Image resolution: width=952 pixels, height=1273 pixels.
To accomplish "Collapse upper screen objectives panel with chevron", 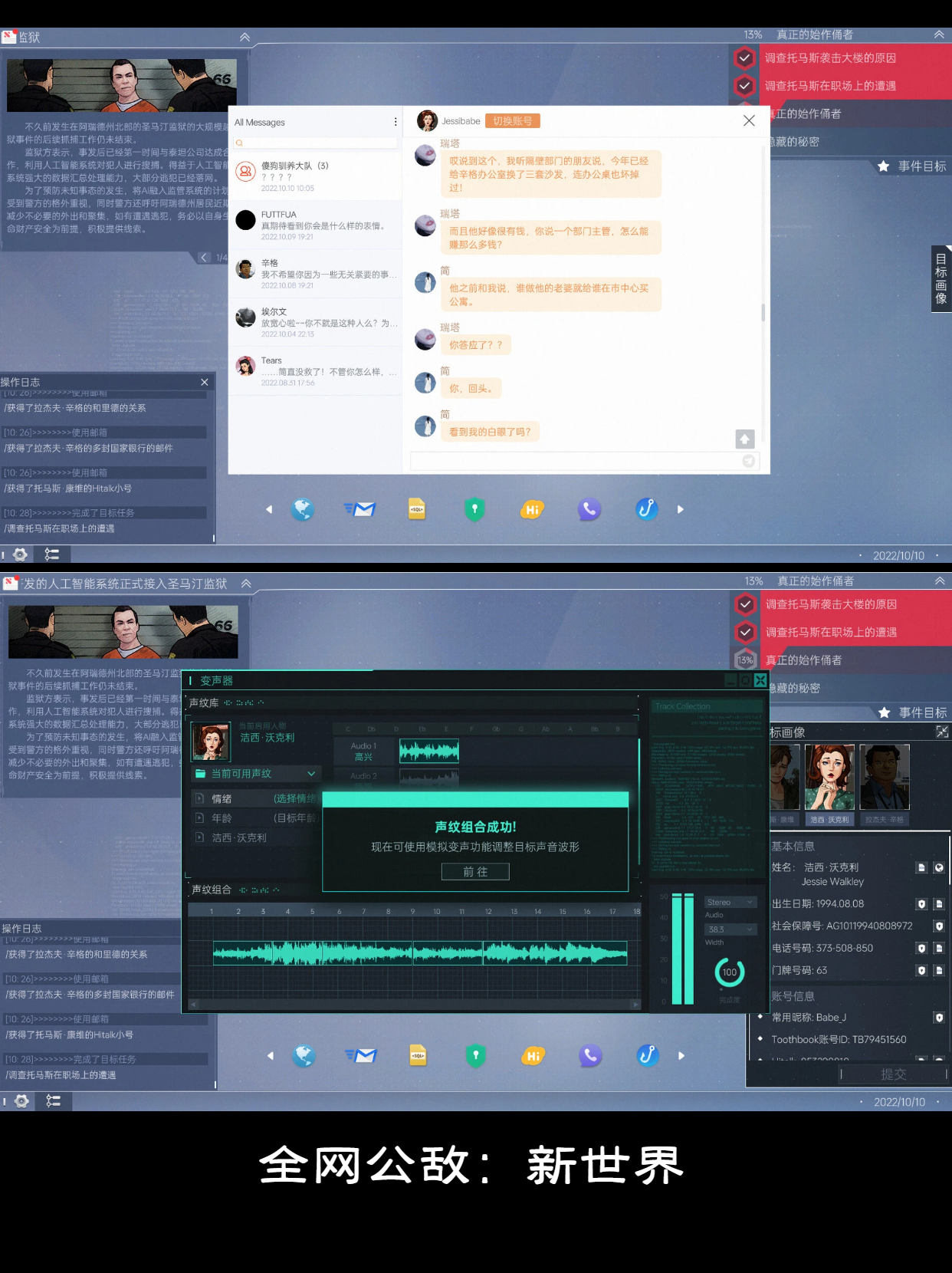I will tap(939, 35).
